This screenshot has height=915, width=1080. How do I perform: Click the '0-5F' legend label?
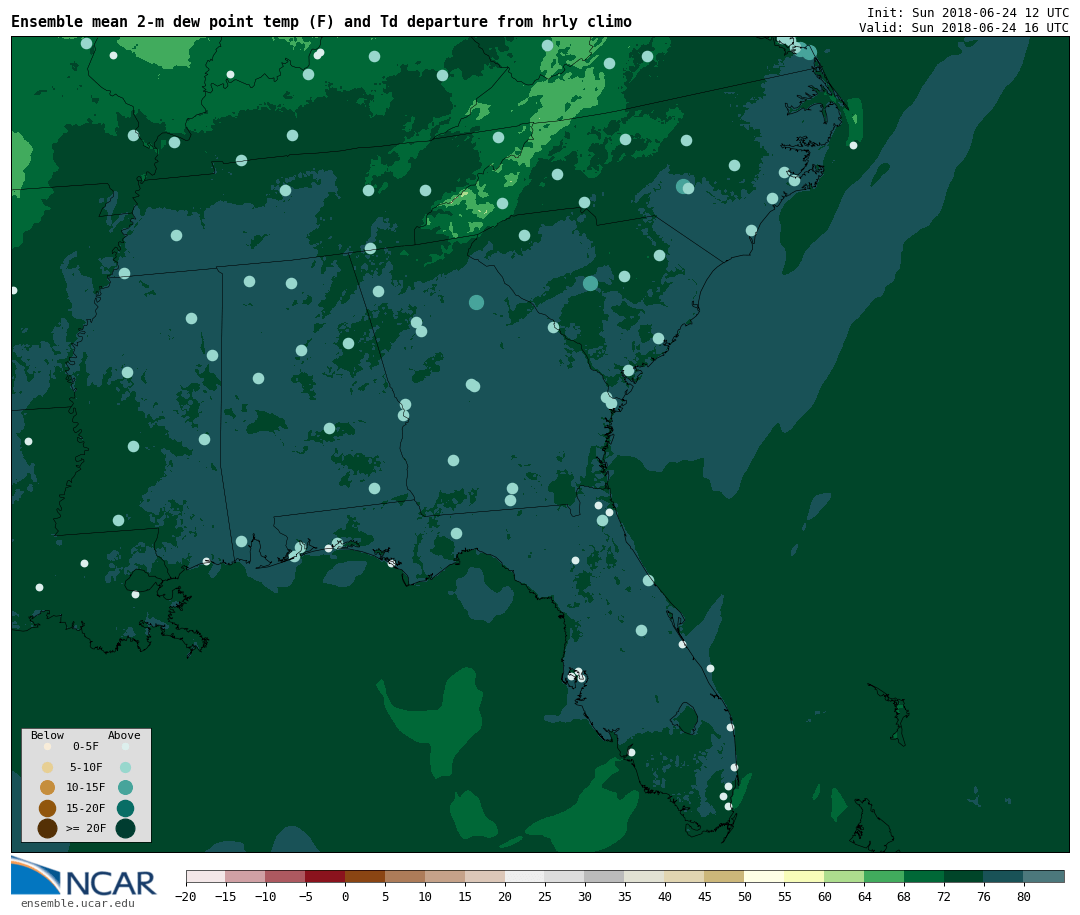(x=86, y=746)
